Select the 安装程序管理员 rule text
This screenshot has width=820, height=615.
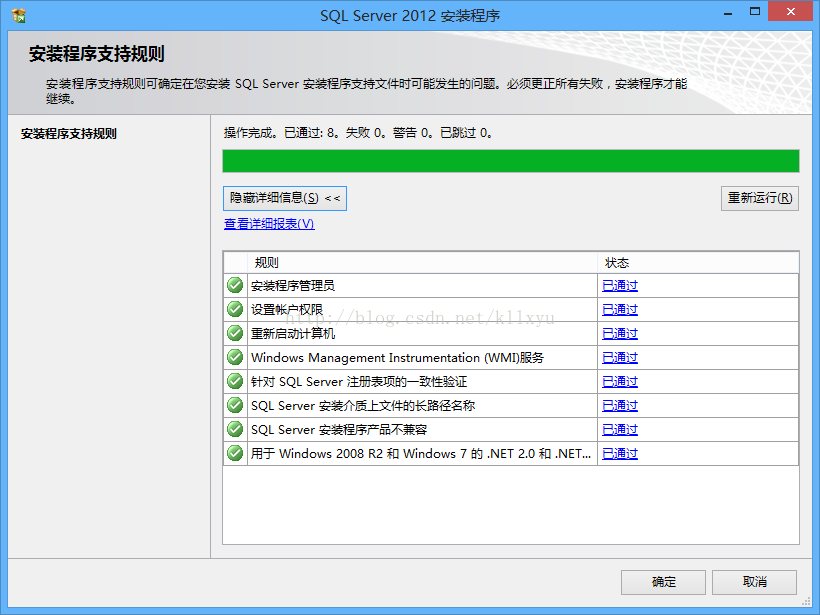[292, 286]
